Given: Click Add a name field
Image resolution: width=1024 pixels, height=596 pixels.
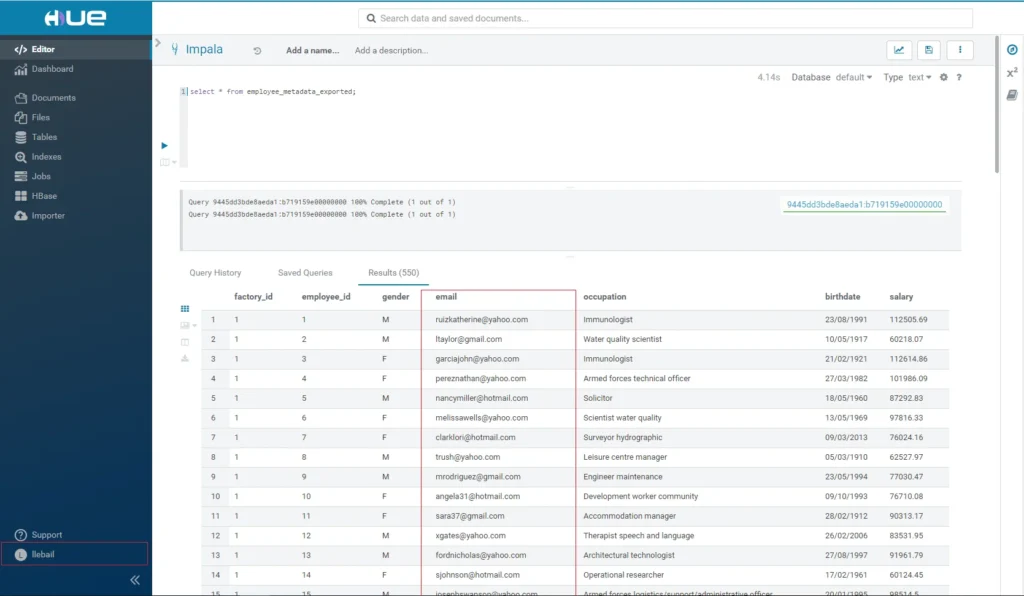Looking at the screenshot, I should click(312, 50).
